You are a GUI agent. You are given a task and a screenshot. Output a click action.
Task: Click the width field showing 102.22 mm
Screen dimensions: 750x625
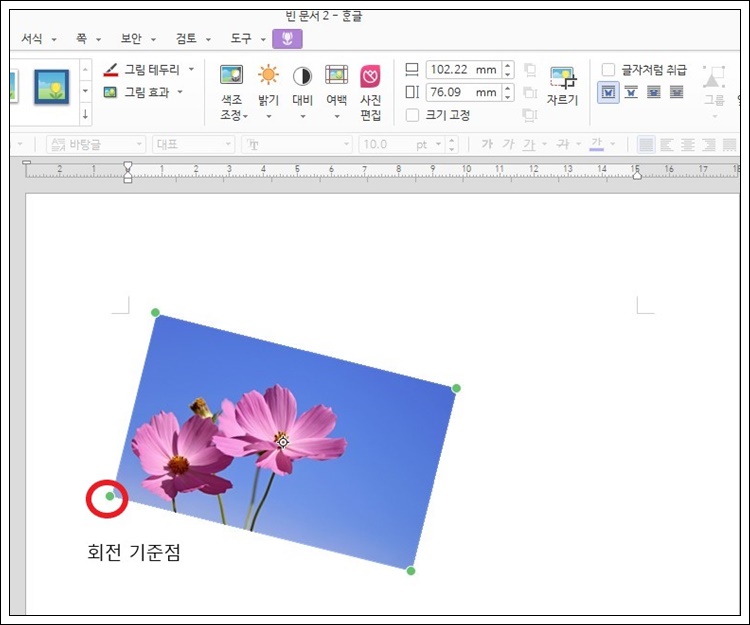(463, 69)
